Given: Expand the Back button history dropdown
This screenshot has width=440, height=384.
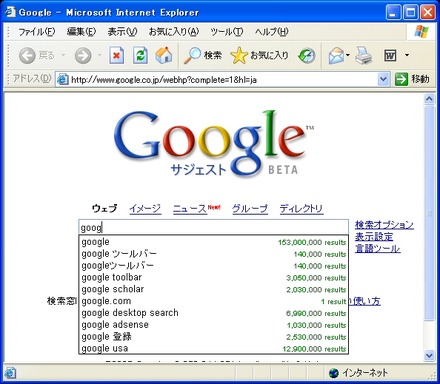Looking at the screenshot, I should pos(63,55).
